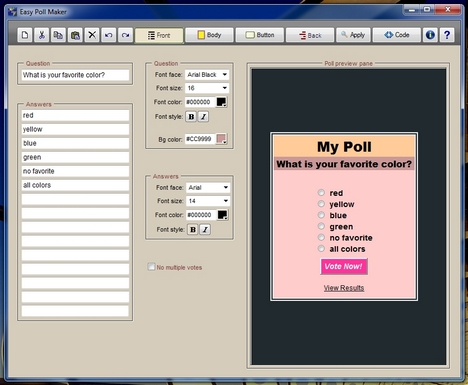Click the Copy icon in toolbar

point(58,35)
